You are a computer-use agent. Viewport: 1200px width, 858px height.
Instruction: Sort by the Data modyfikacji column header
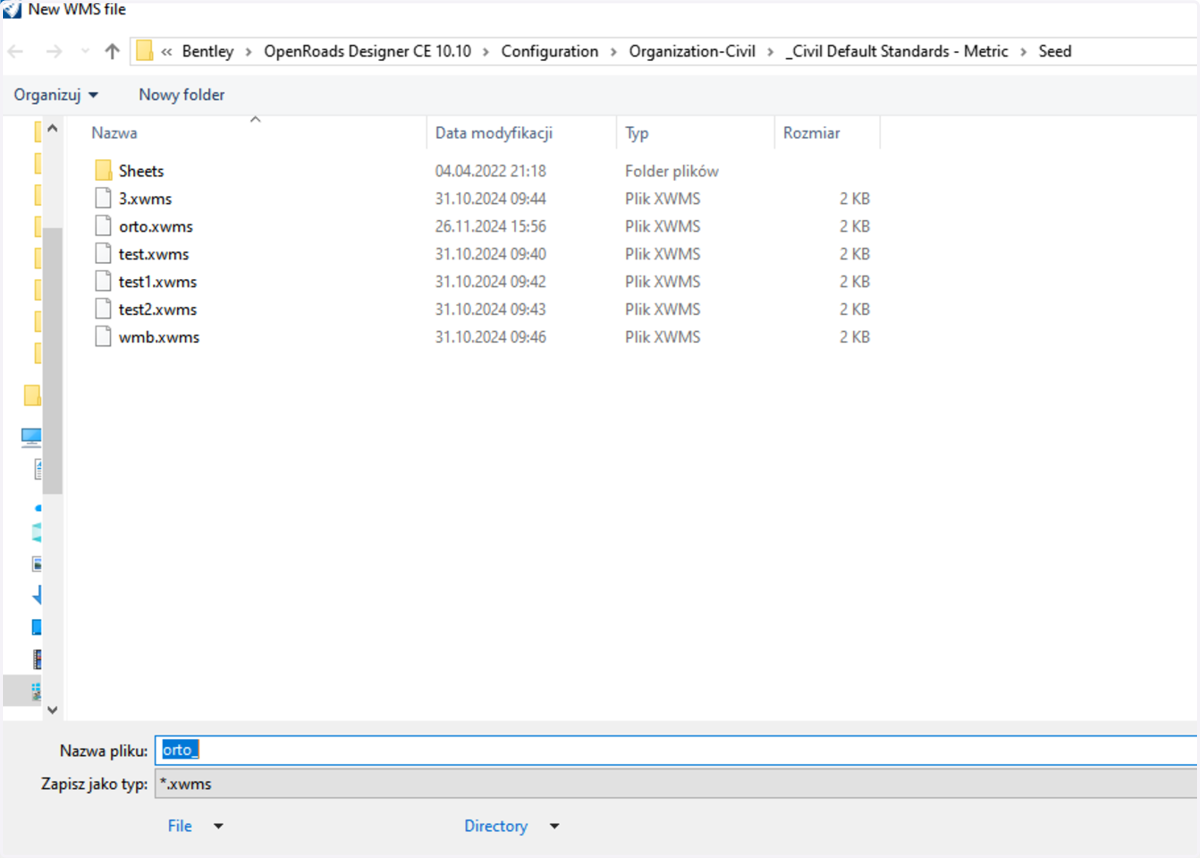[x=494, y=133]
